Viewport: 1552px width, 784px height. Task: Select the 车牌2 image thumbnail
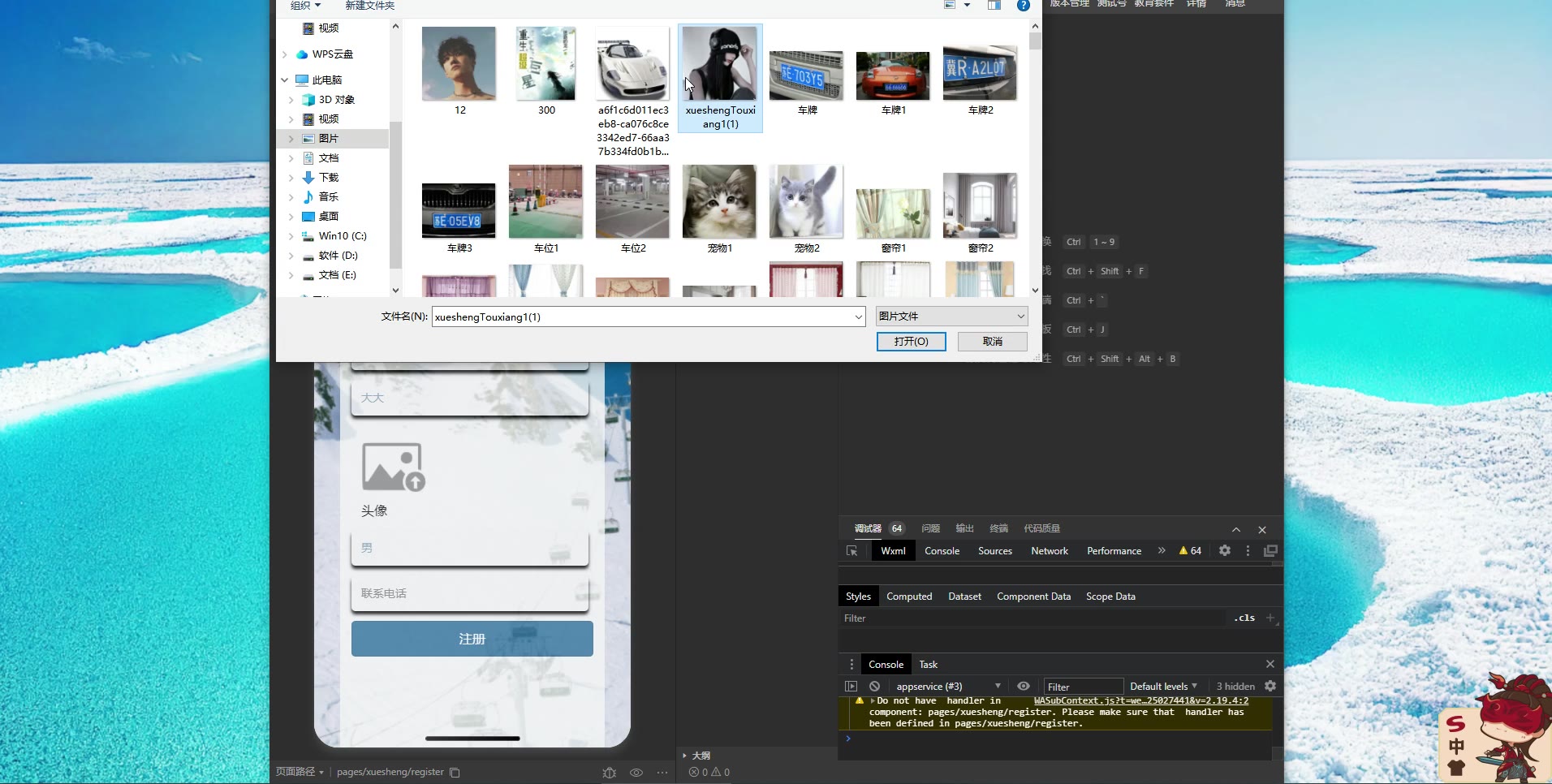point(981,72)
